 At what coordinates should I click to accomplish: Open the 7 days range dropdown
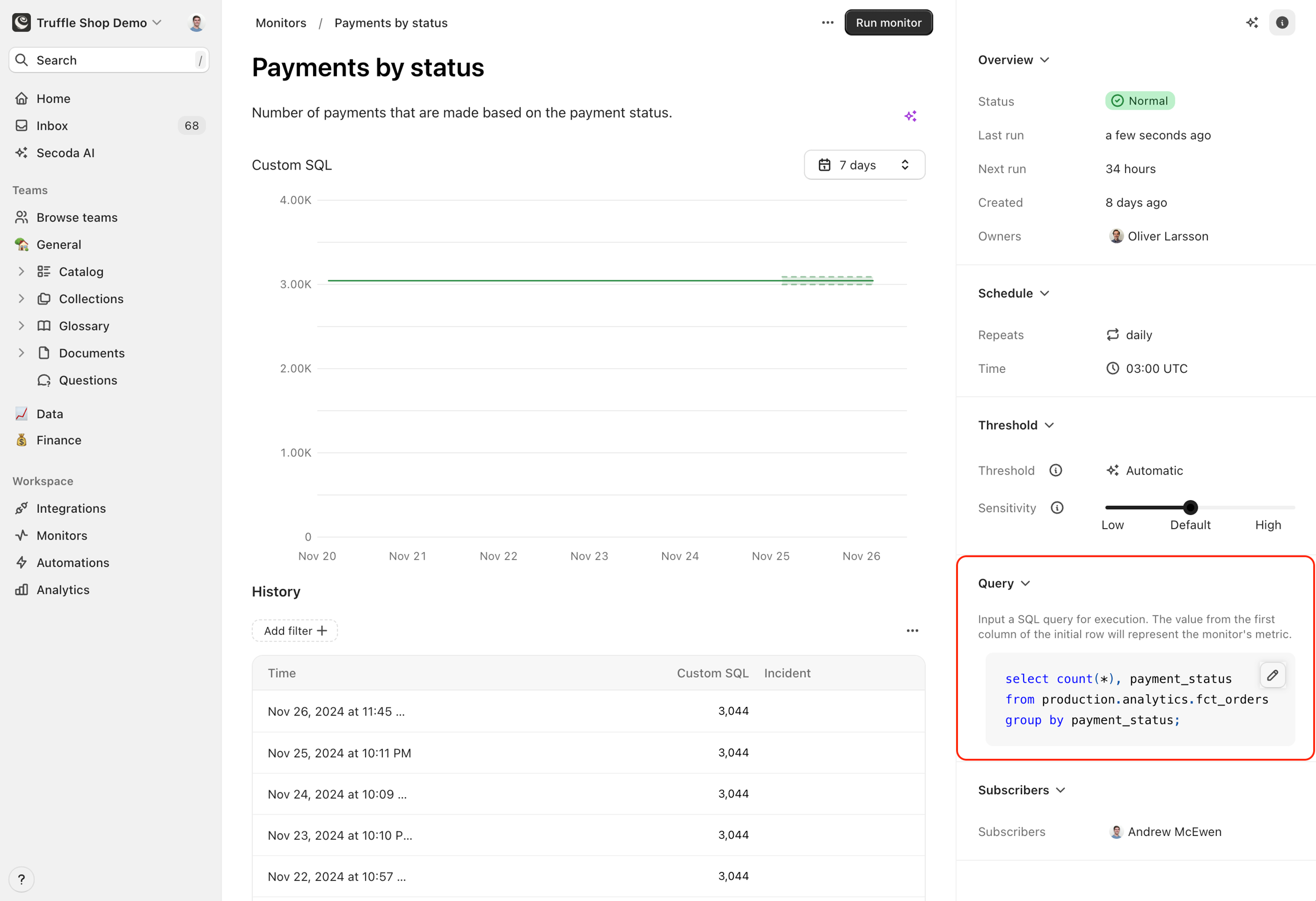[864, 165]
